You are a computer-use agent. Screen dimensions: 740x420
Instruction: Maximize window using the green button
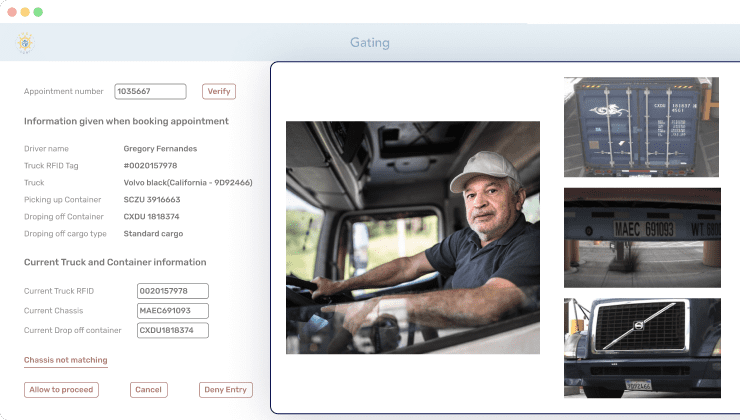coord(38,11)
